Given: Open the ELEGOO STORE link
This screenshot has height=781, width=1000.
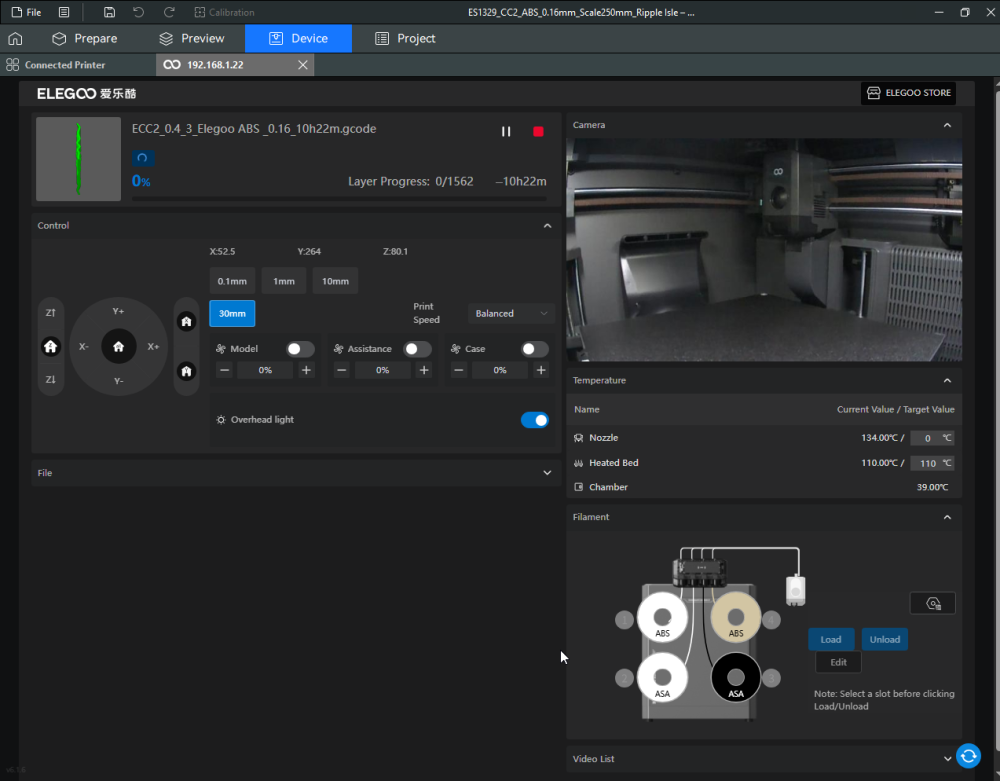Looking at the screenshot, I should [908, 93].
